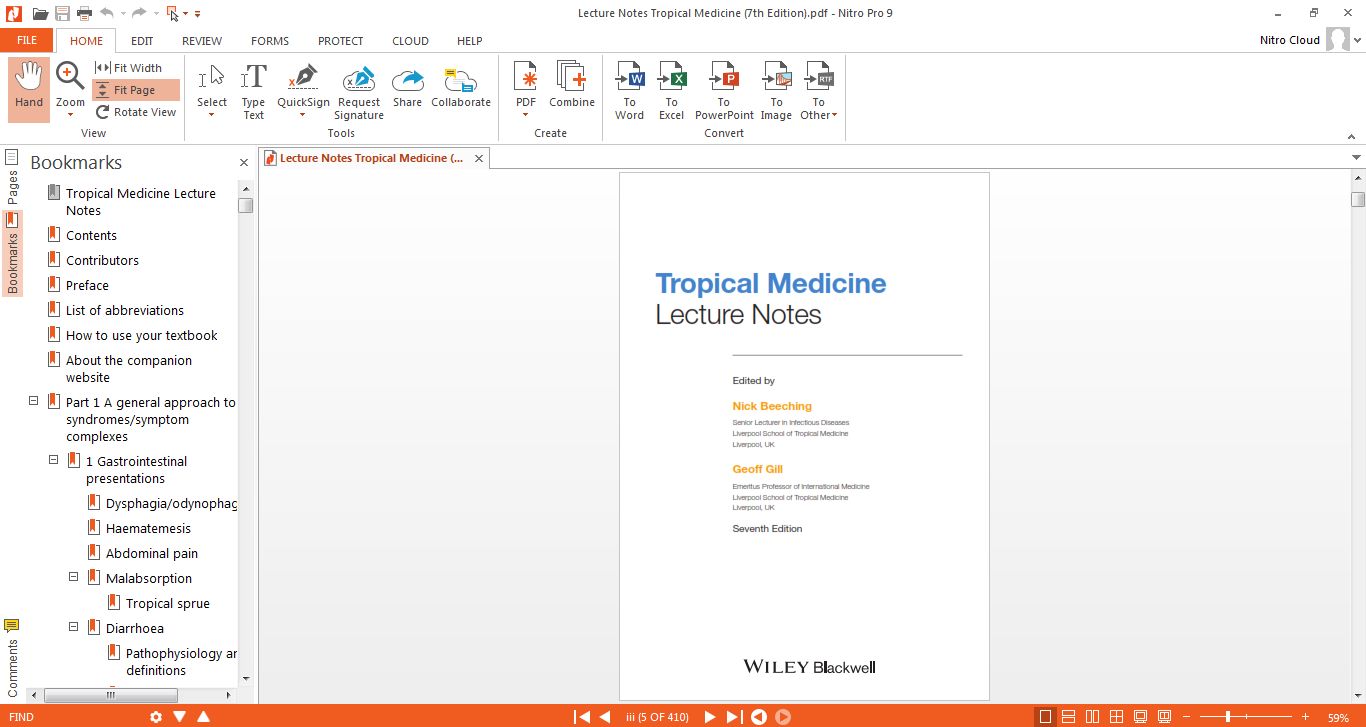Open the Collaborate tool
The image size is (1366, 727).
pos(461,86)
